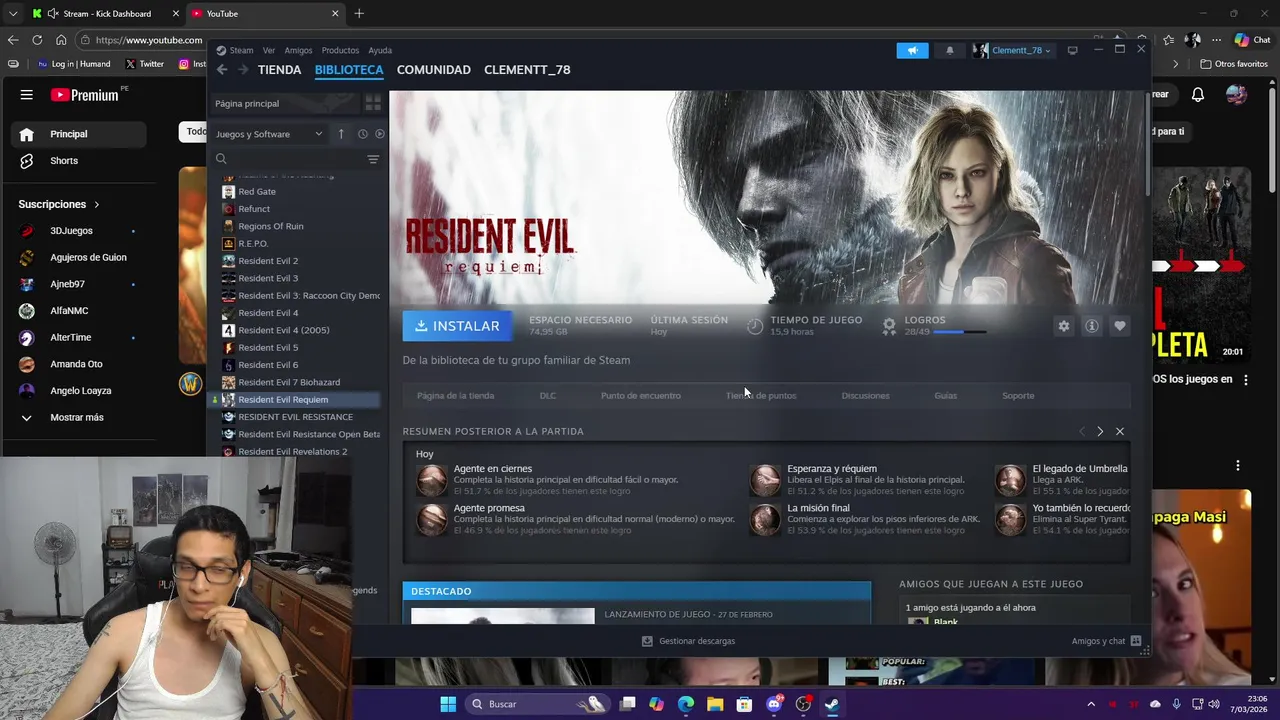
Task: Open Productos menu
Action: pos(340,50)
